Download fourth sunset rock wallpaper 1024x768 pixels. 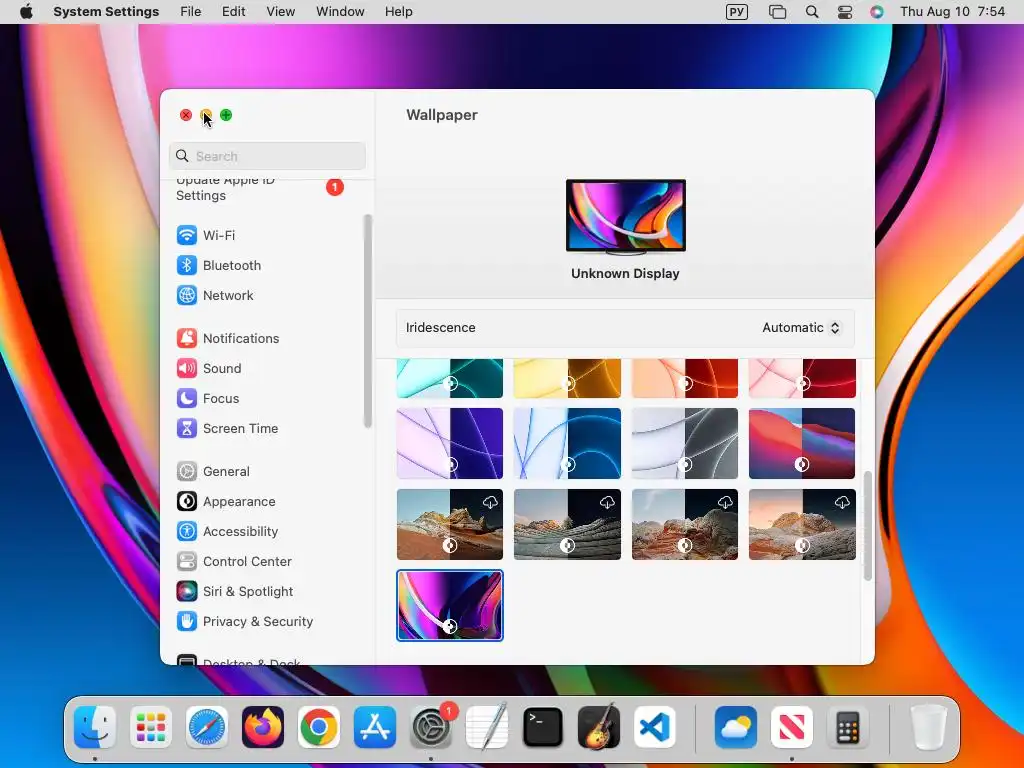(x=842, y=502)
